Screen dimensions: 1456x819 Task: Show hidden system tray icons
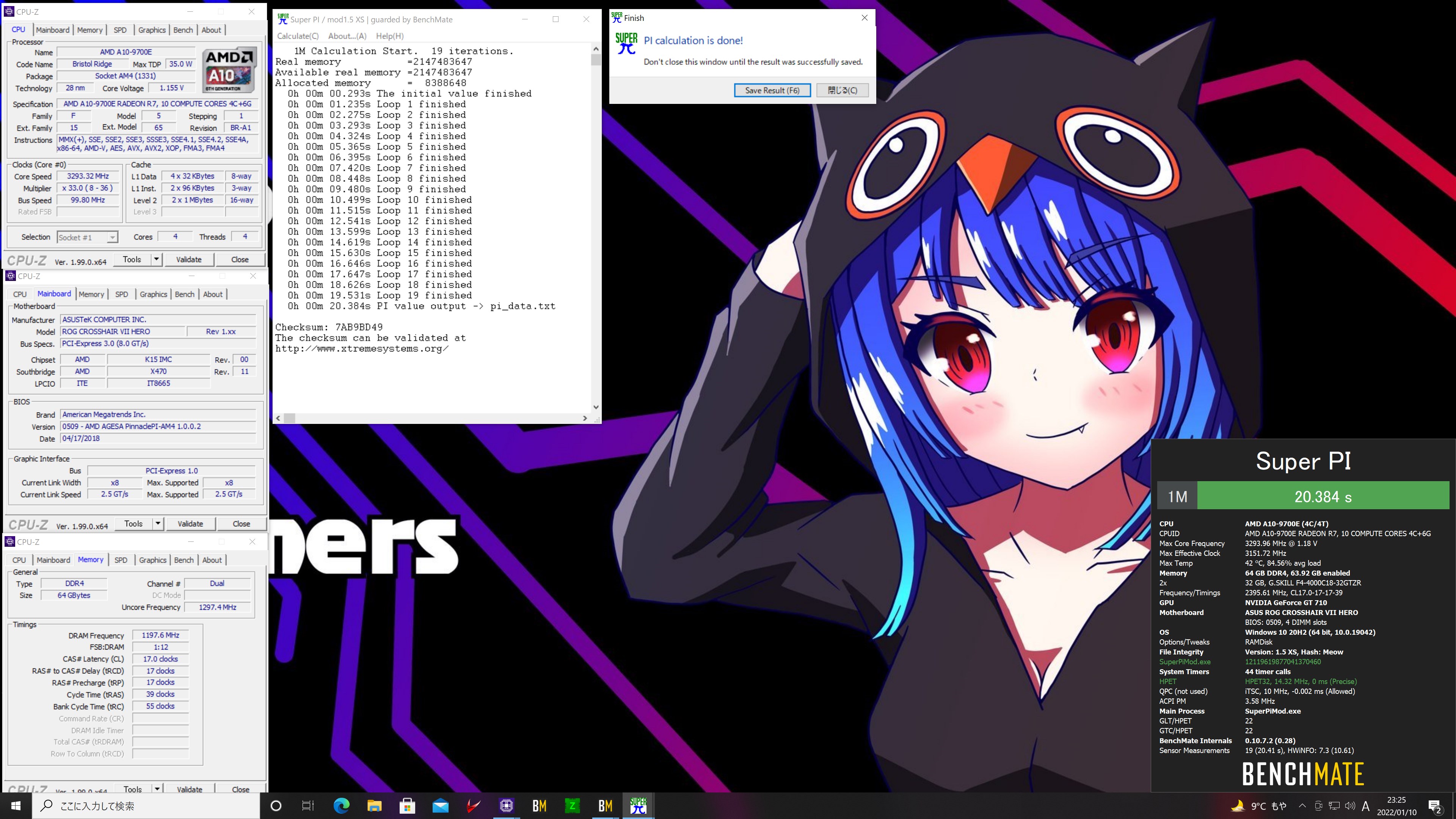coord(1302,806)
